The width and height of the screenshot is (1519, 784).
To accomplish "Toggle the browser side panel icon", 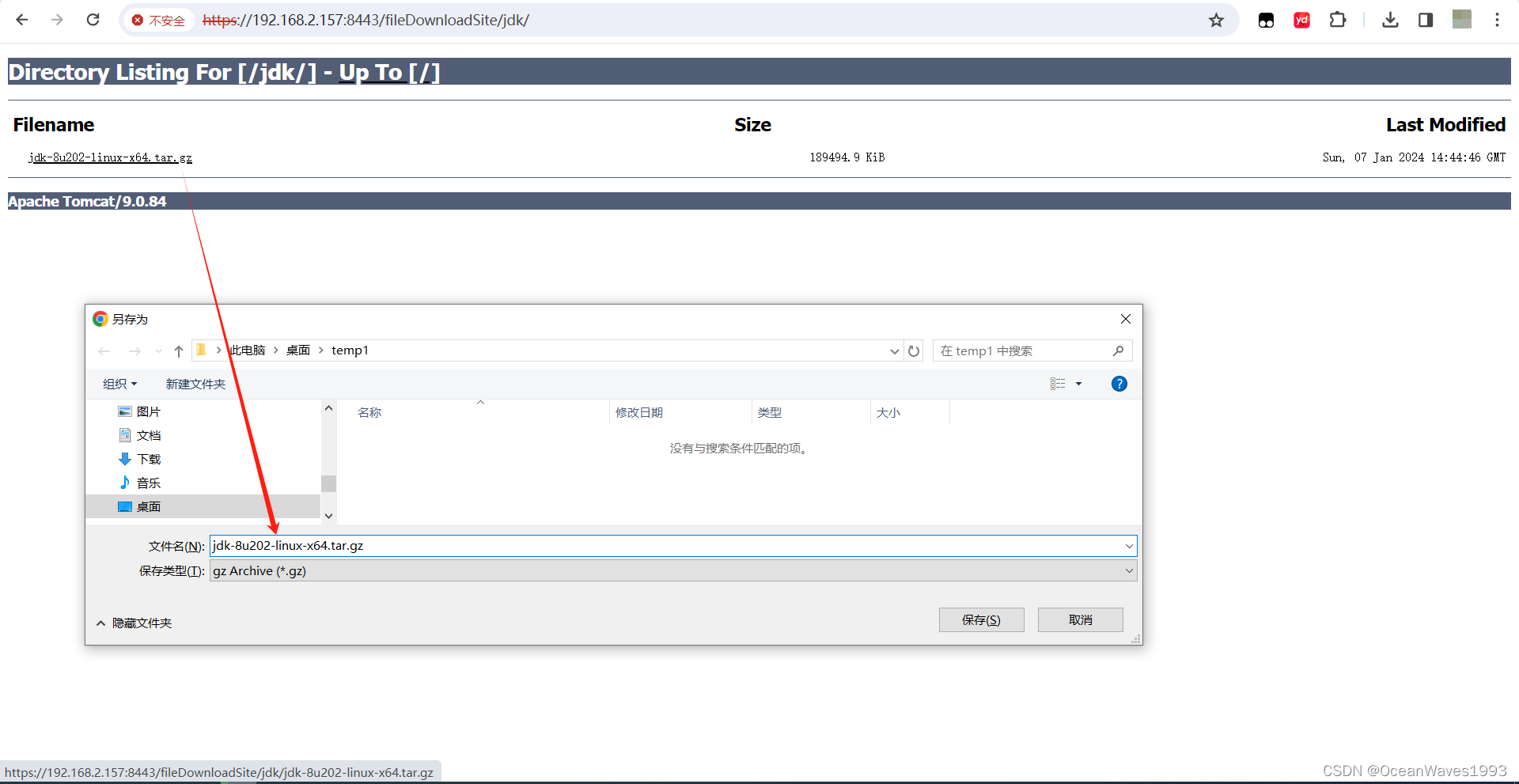I will pos(1426,20).
